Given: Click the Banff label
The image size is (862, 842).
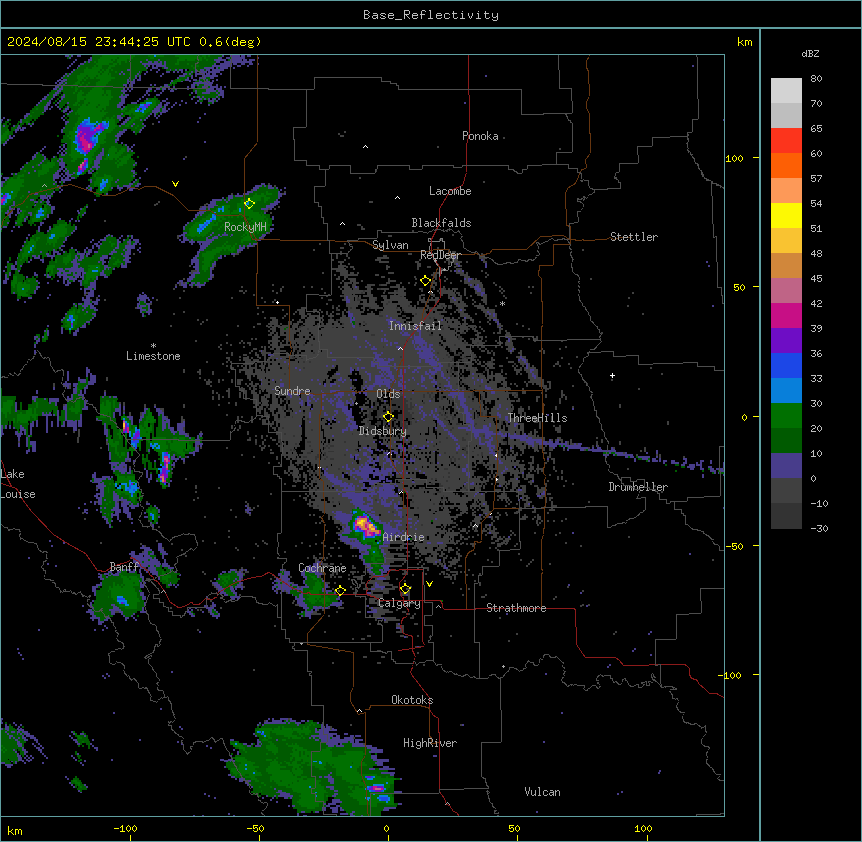Looking at the screenshot, I should tap(124, 567).
